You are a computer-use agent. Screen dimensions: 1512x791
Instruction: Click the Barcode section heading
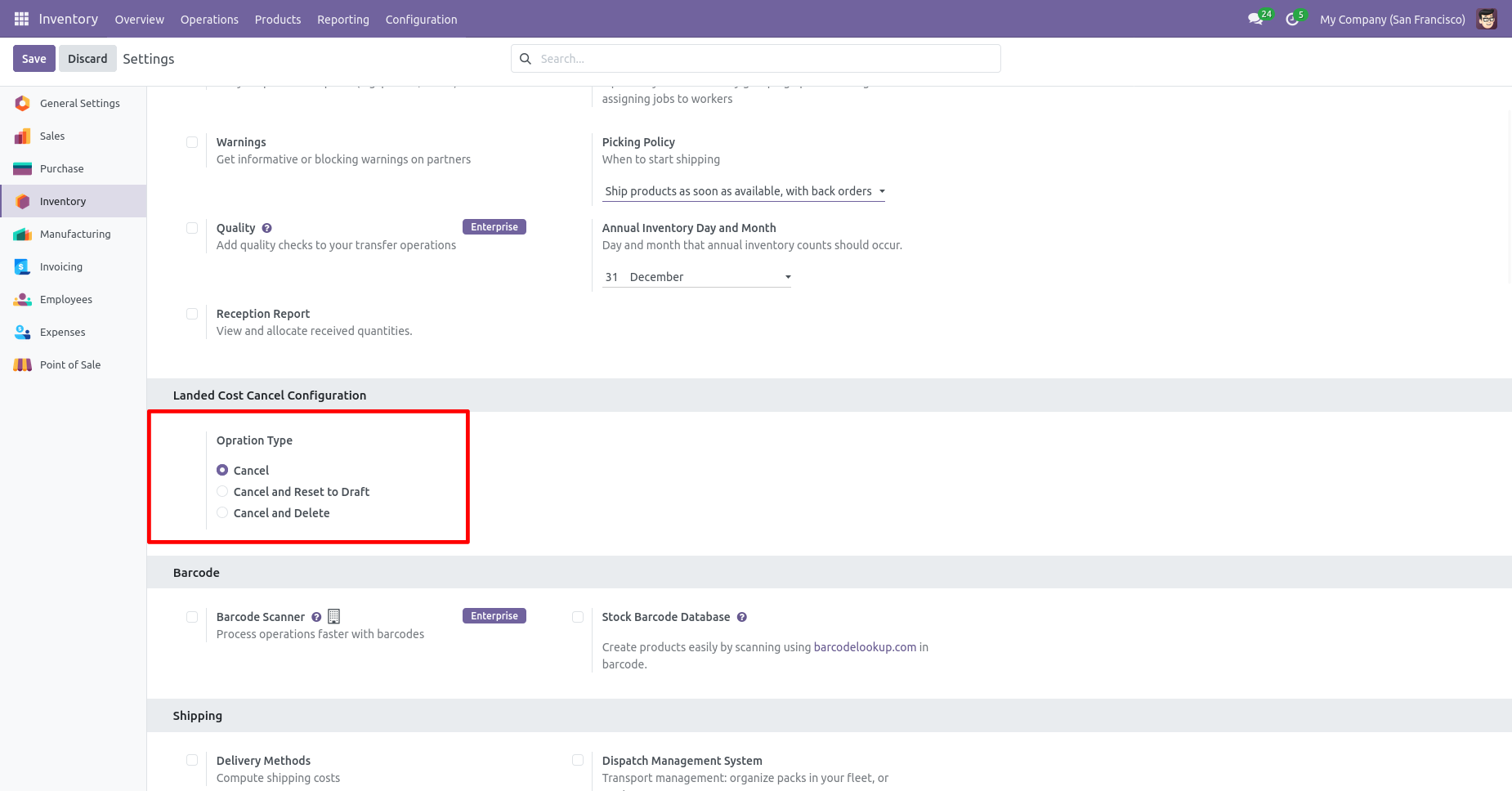click(x=196, y=573)
